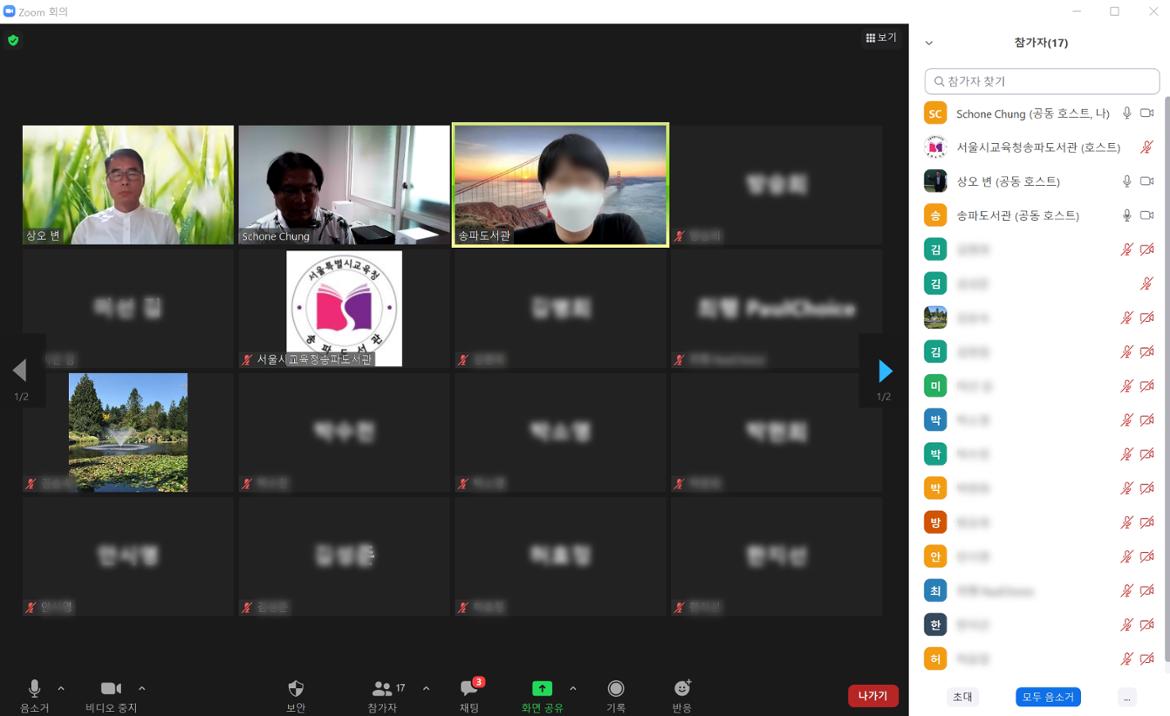Screen dimensions: 1170x716
Task: Click the 참가자 찾기 search field
Action: click(x=1041, y=81)
